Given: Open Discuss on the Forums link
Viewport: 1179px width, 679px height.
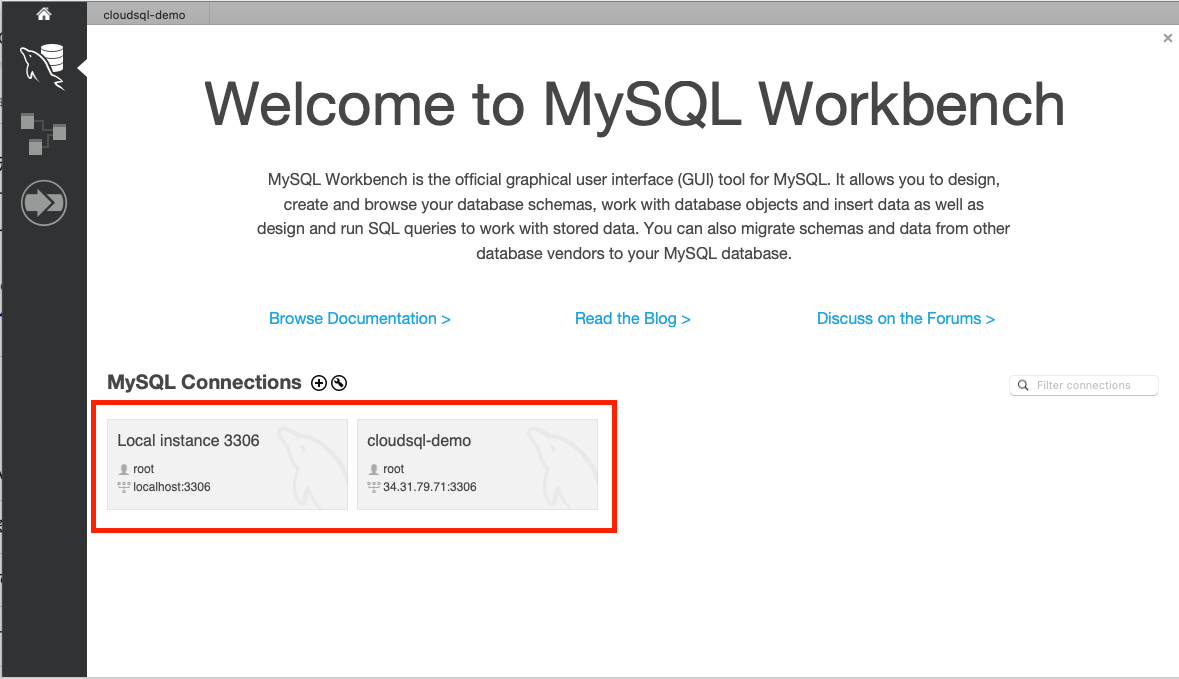Looking at the screenshot, I should [905, 319].
